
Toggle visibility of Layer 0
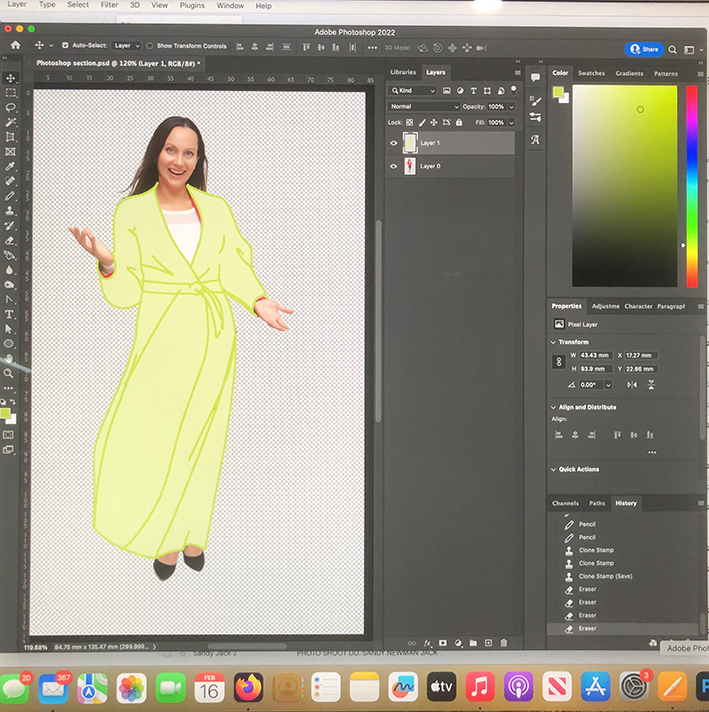393,168
